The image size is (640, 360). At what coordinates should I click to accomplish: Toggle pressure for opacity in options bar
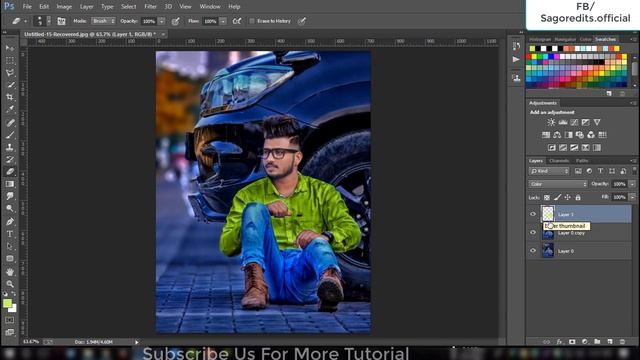tap(176, 21)
